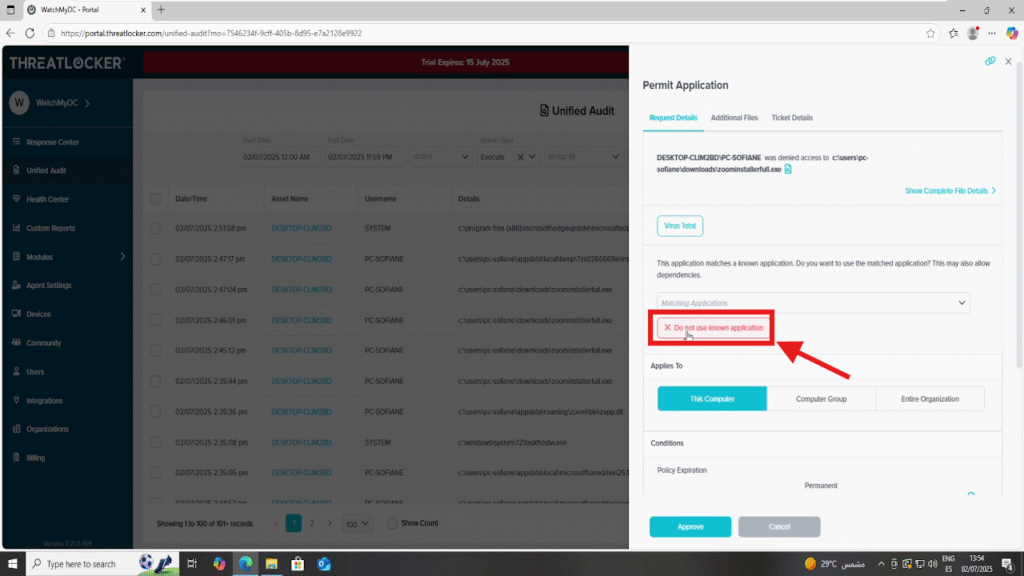Click the End Date input field
1024x576 pixels.
(x=363, y=157)
